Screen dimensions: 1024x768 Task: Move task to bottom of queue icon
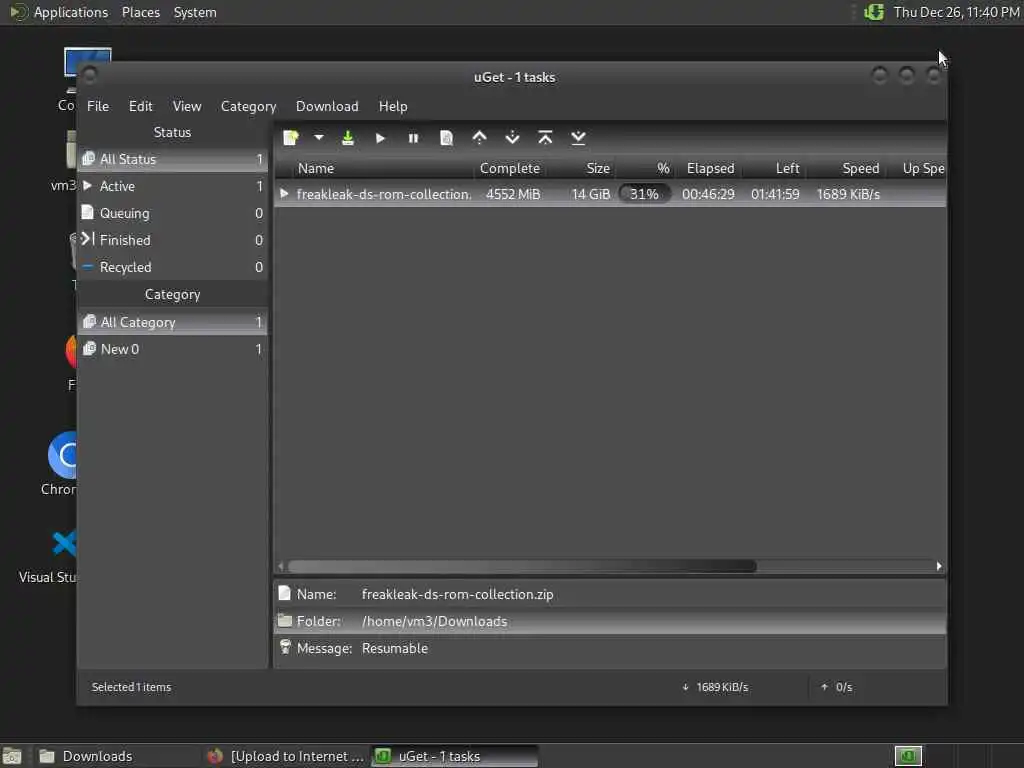578,138
